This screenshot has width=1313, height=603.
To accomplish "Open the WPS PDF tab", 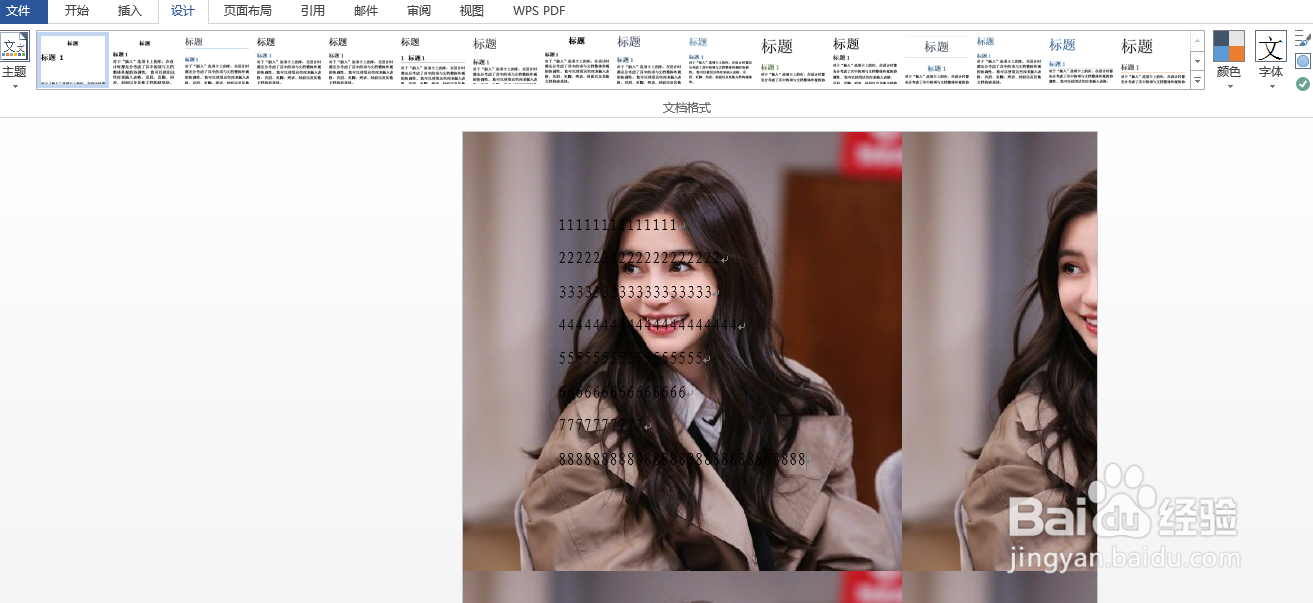I will click(x=539, y=11).
